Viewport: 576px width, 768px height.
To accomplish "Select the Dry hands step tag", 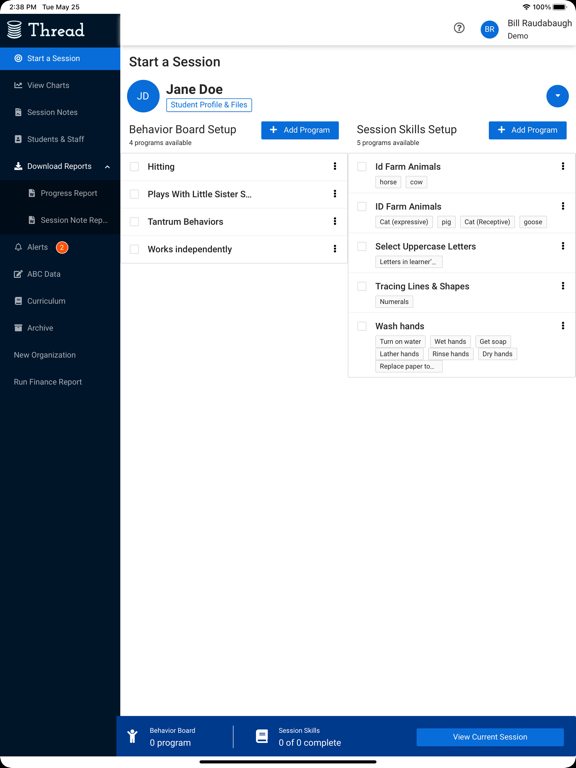I will [497, 354].
